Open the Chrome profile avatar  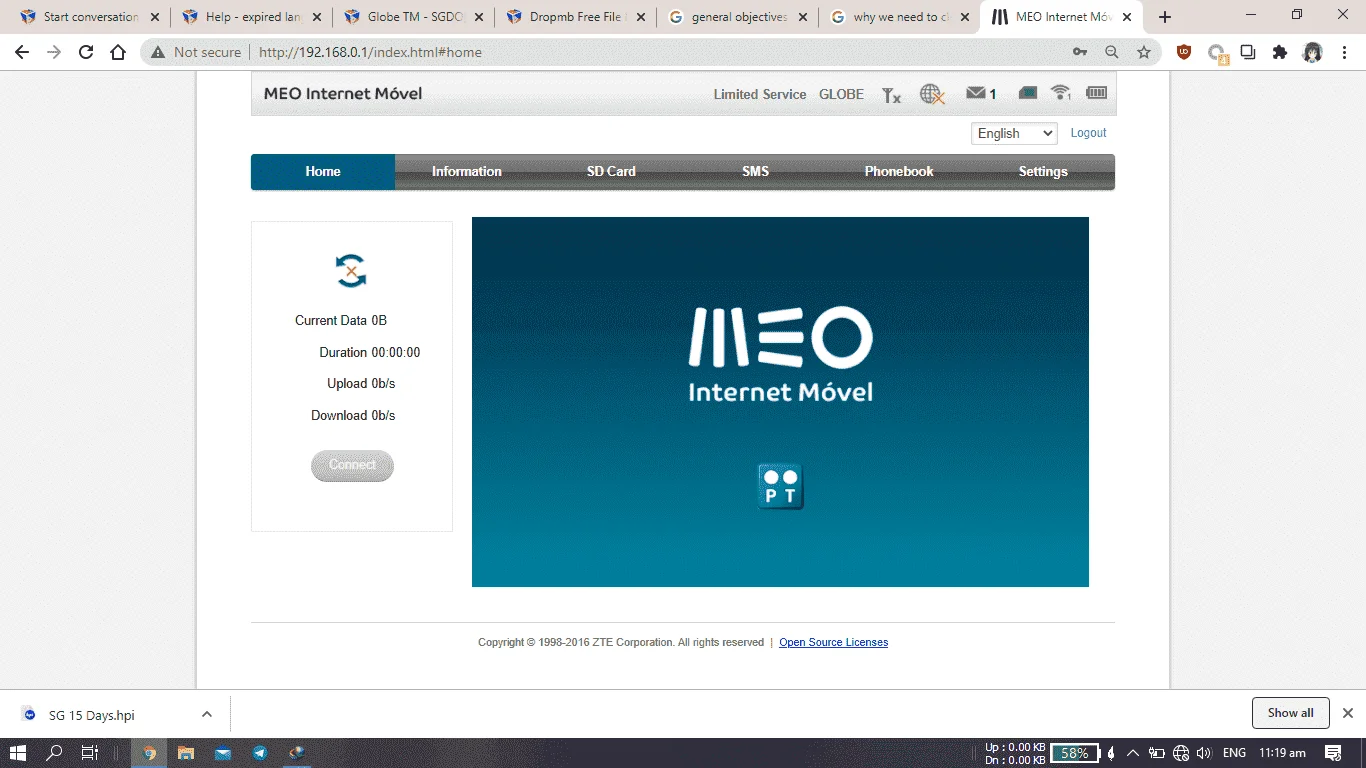1313,52
